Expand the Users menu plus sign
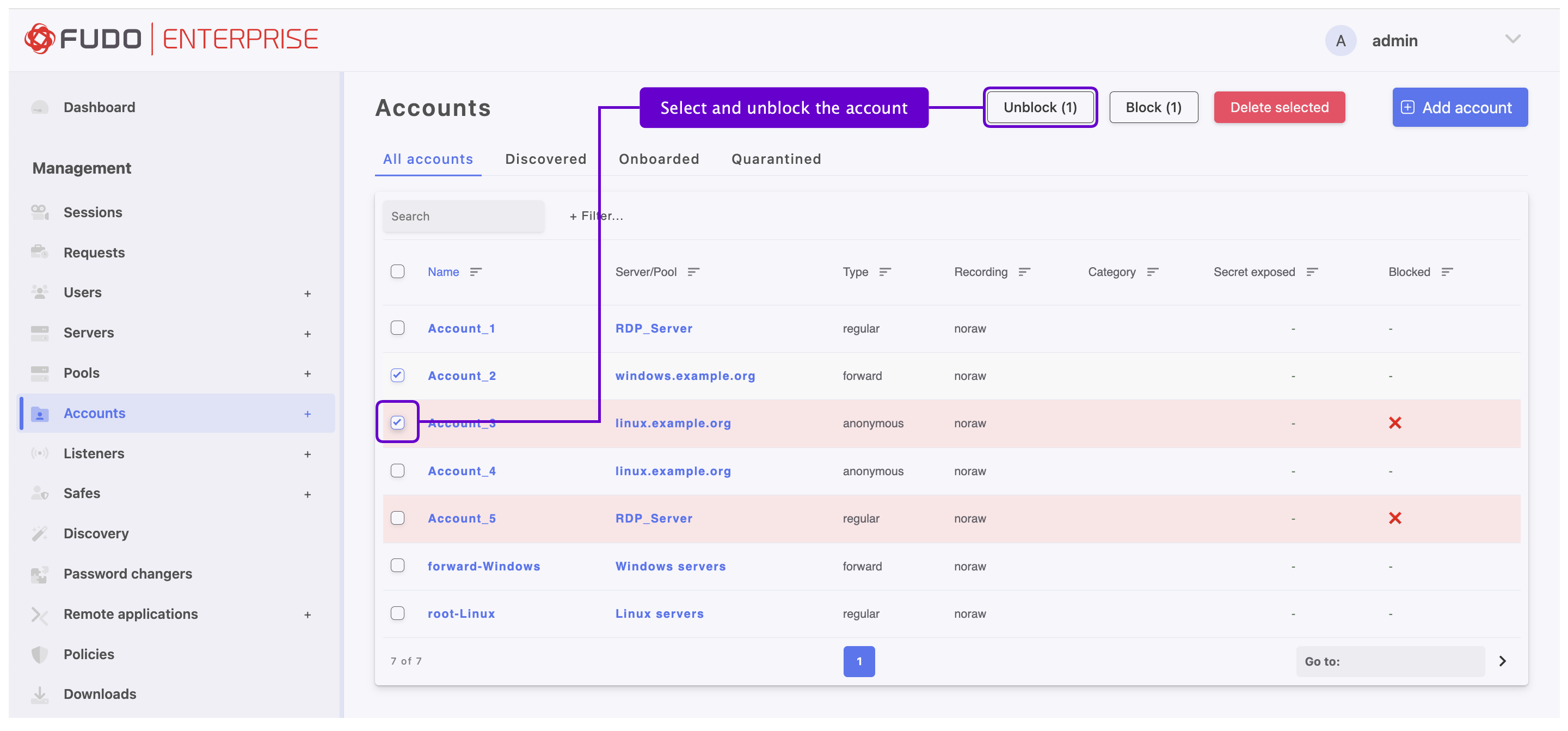 [x=308, y=293]
